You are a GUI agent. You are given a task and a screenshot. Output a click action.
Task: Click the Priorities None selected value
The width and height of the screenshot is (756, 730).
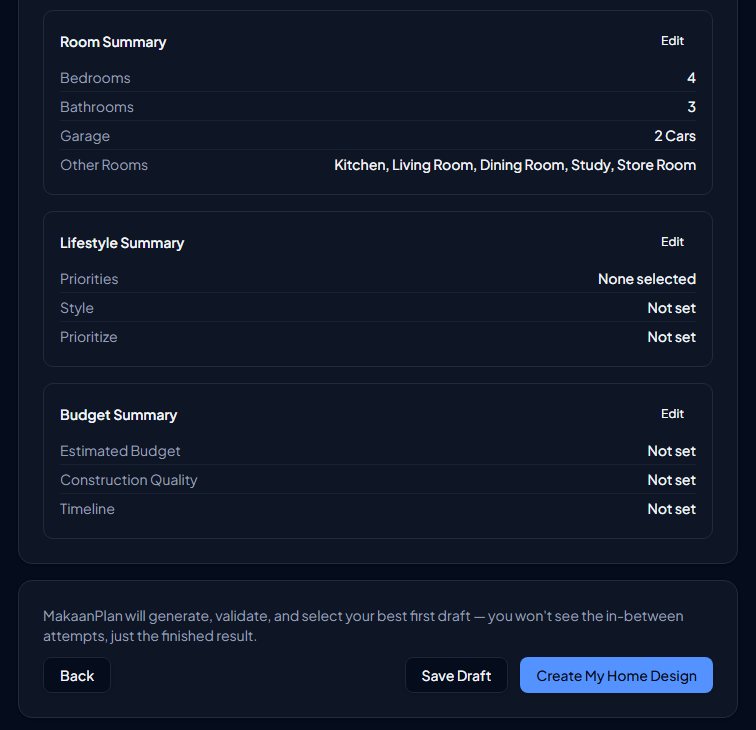coord(647,279)
